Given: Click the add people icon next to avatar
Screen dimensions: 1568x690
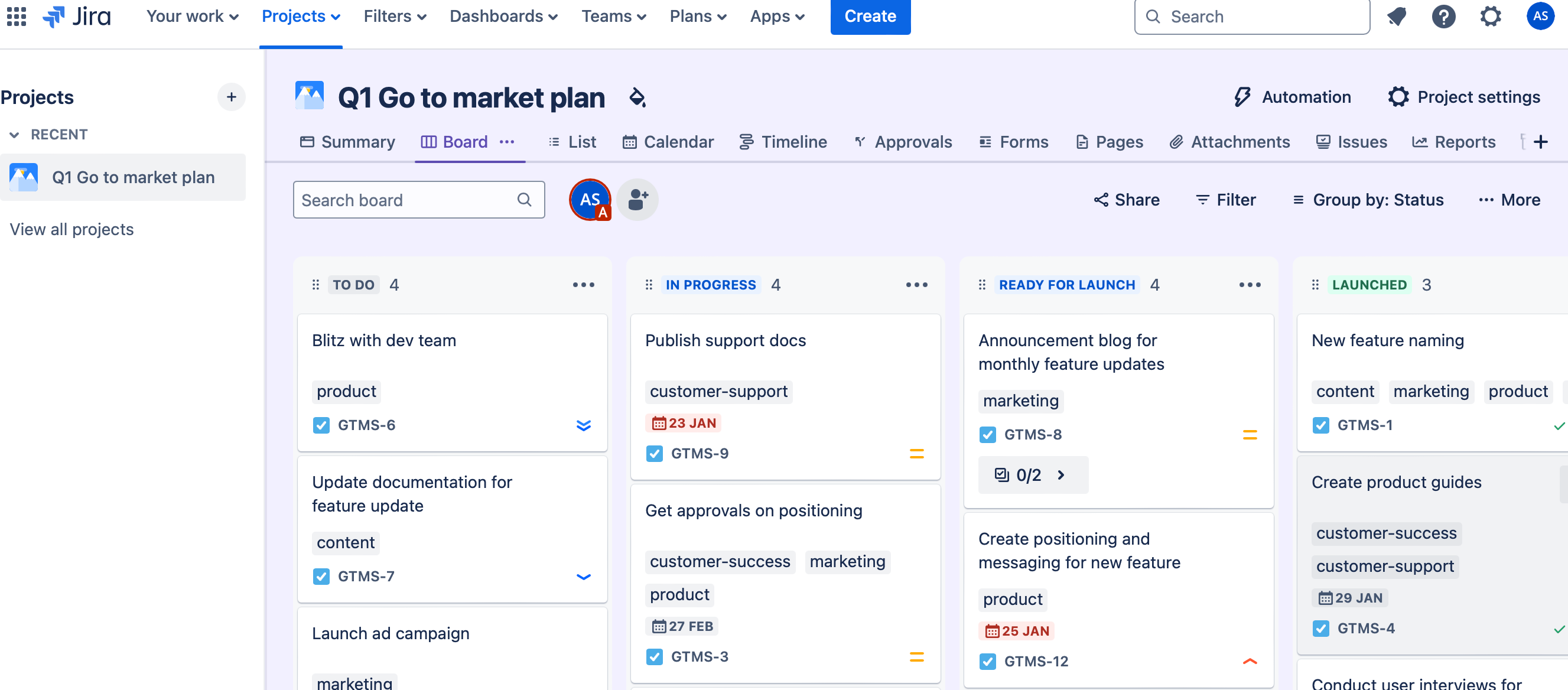Looking at the screenshot, I should tap(637, 200).
